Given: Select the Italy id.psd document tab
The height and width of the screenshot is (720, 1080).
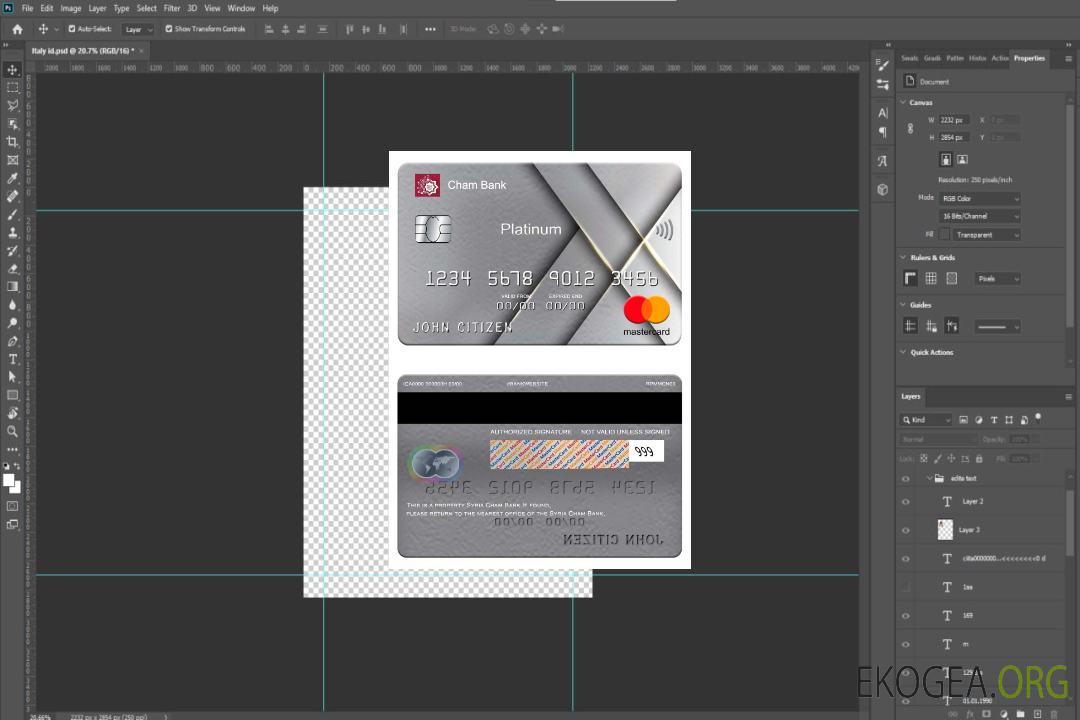Looking at the screenshot, I should tap(83, 51).
